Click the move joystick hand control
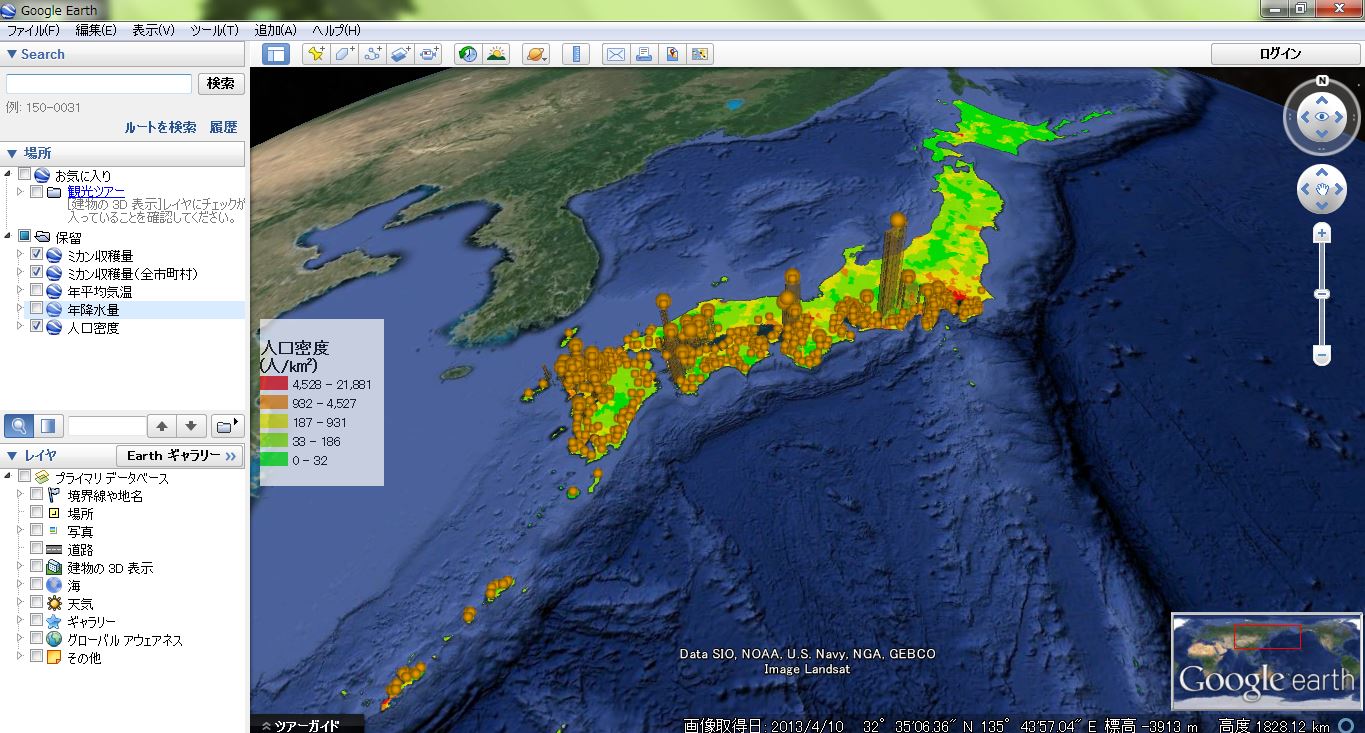The height and width of the screenshot is (733, 1365). coord(1322,188)
